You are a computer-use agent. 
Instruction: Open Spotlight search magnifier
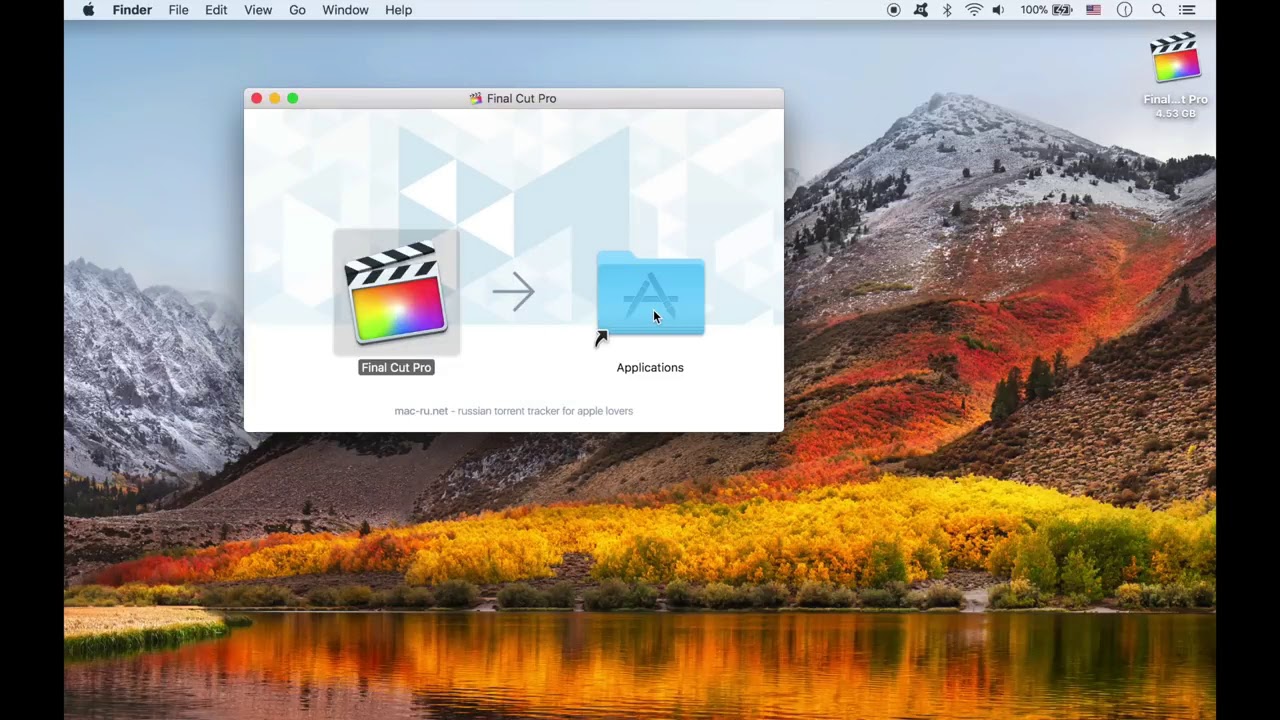tap(1158, 10)
